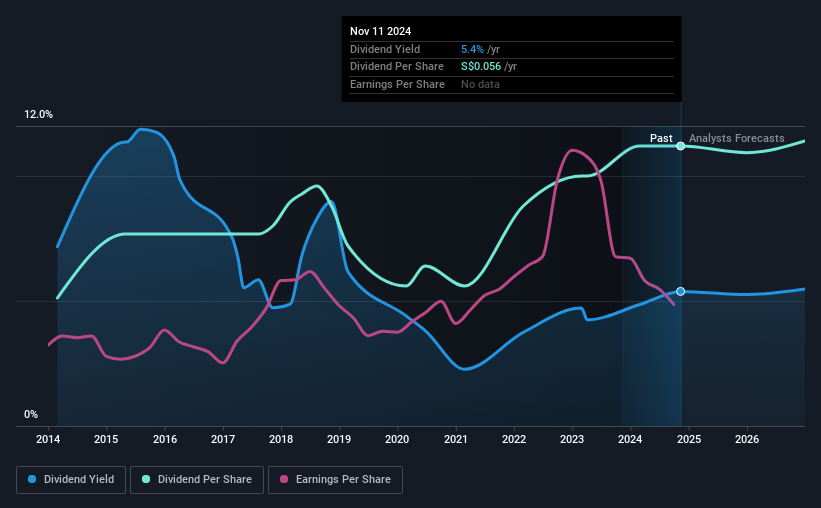Select the blue data point marker at Nov 2024
821x508 pixels.
(681, 291)
